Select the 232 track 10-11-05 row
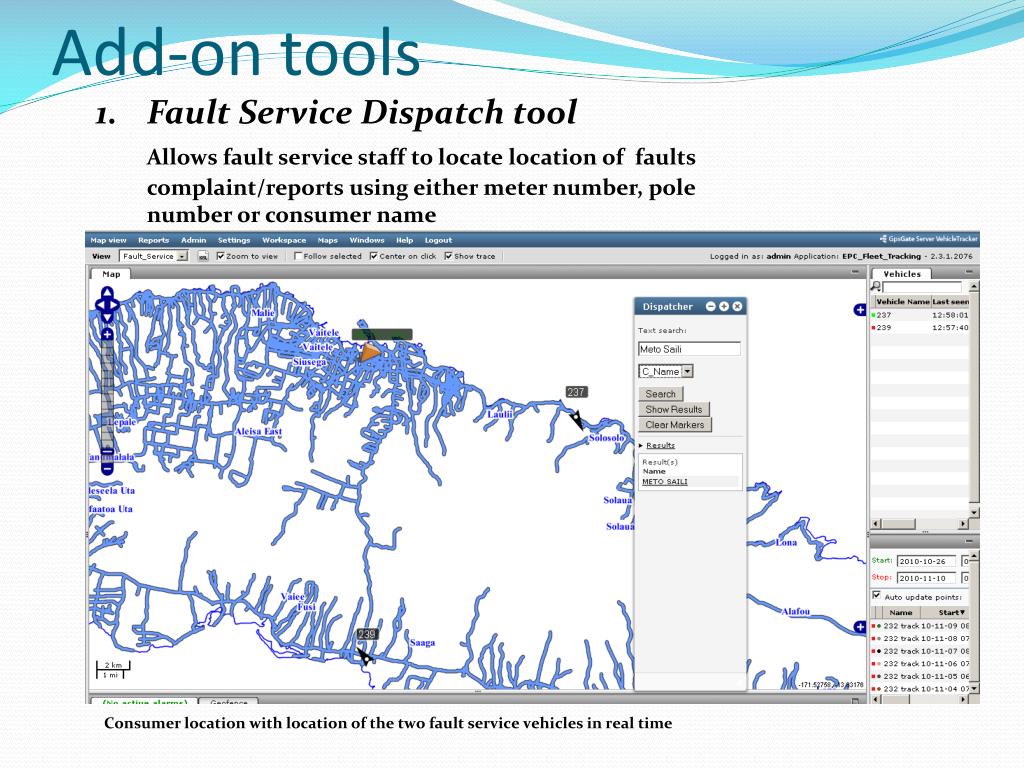Screen dimensions: 1024x768 (920, 677)
